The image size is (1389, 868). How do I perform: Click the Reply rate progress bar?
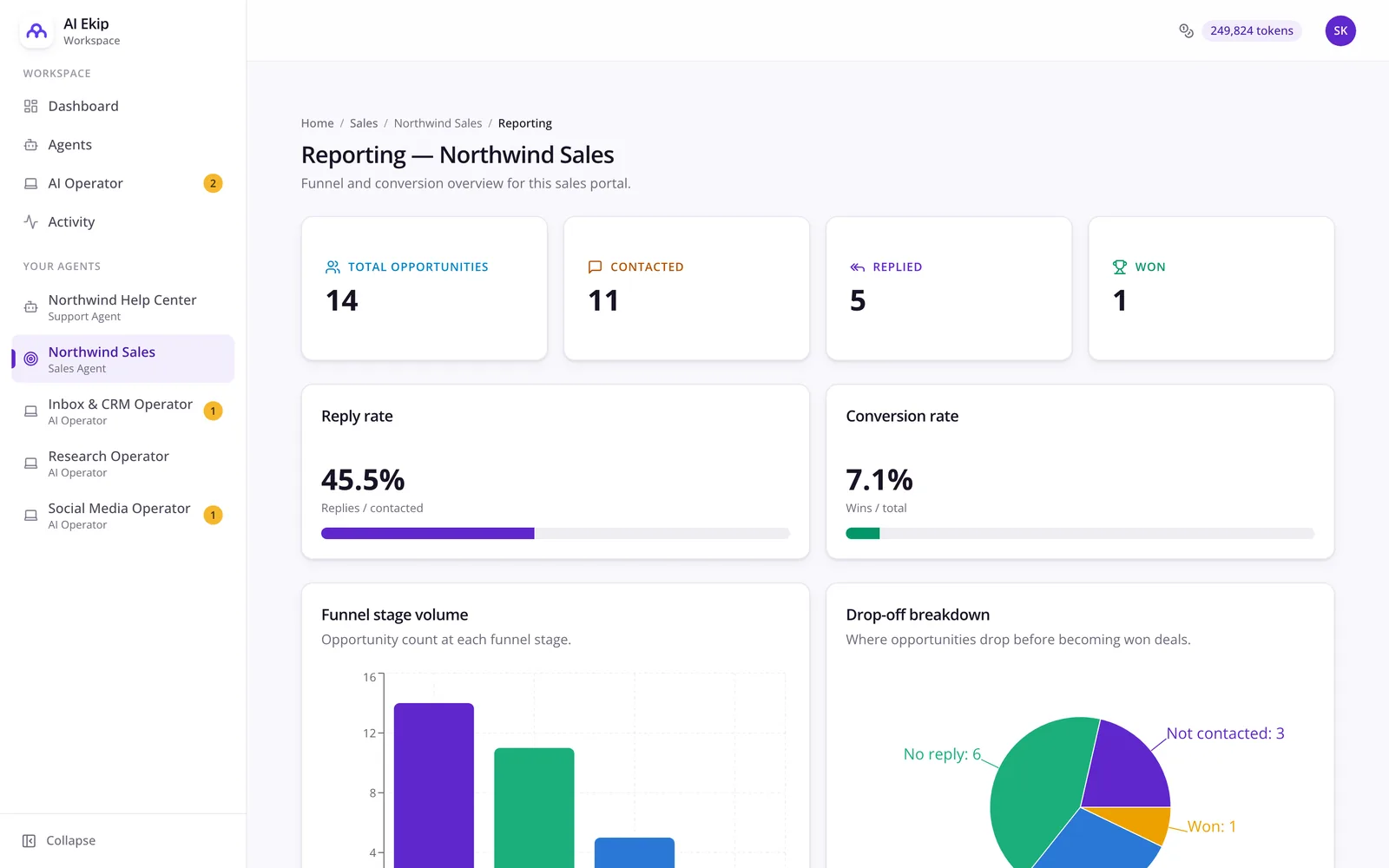(x=556, y=533)
